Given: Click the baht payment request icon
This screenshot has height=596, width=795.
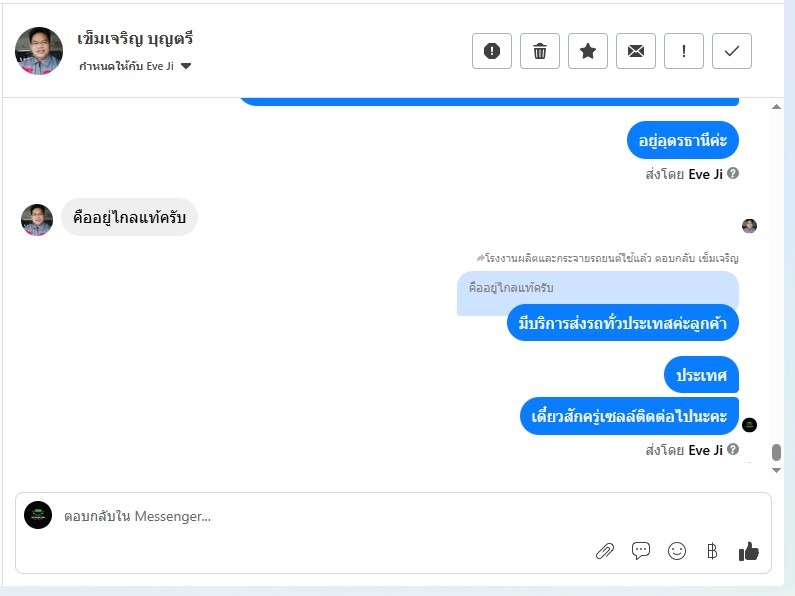Looking at the screenshot, I should click(712, 551).
